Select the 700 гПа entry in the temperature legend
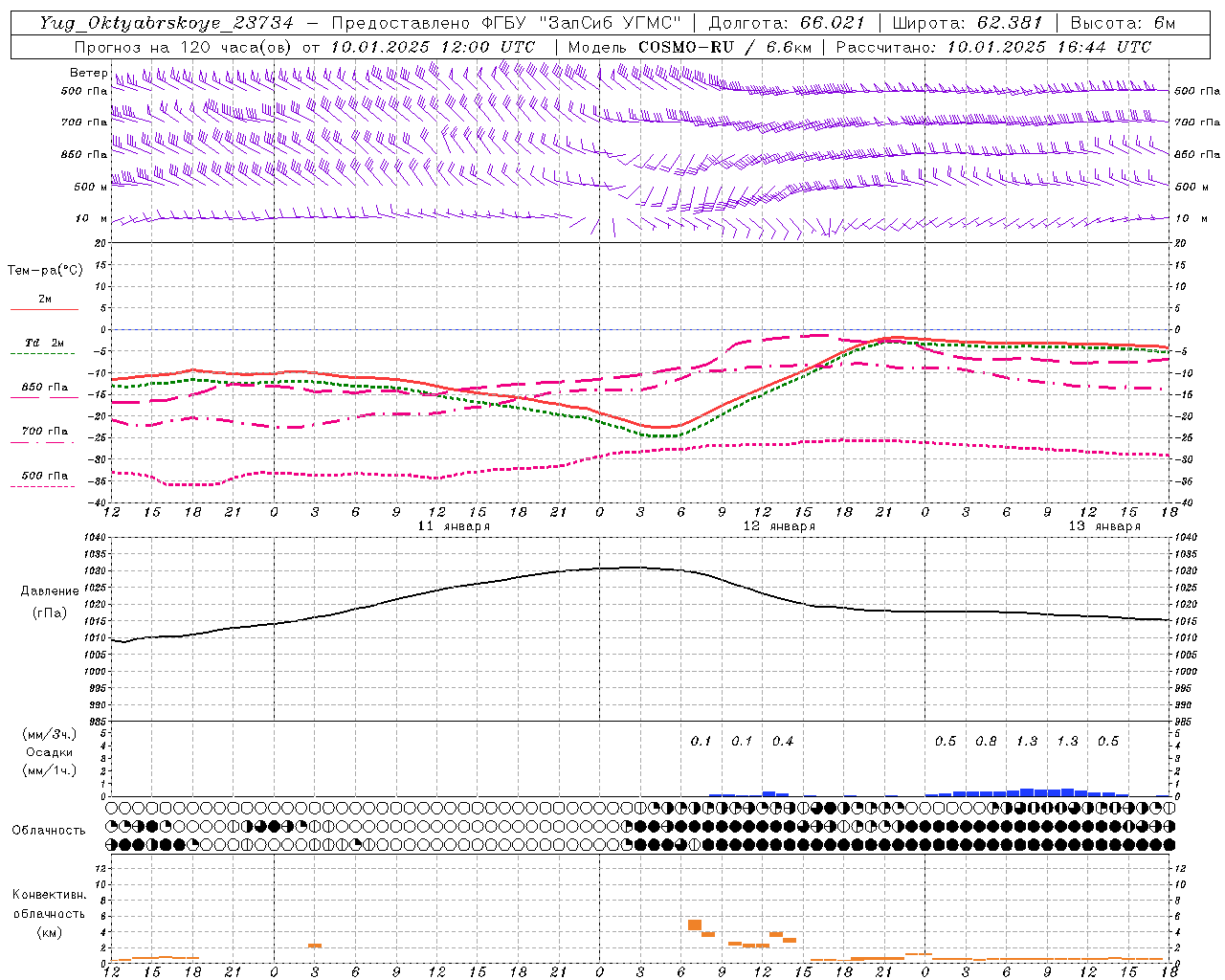This screenshot has width=1225, height=980. coord(45,432)
